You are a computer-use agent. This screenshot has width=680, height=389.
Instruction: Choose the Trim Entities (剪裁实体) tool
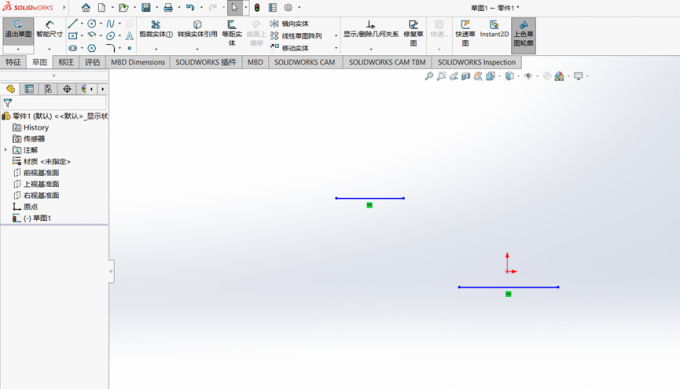tap(156, 29)
